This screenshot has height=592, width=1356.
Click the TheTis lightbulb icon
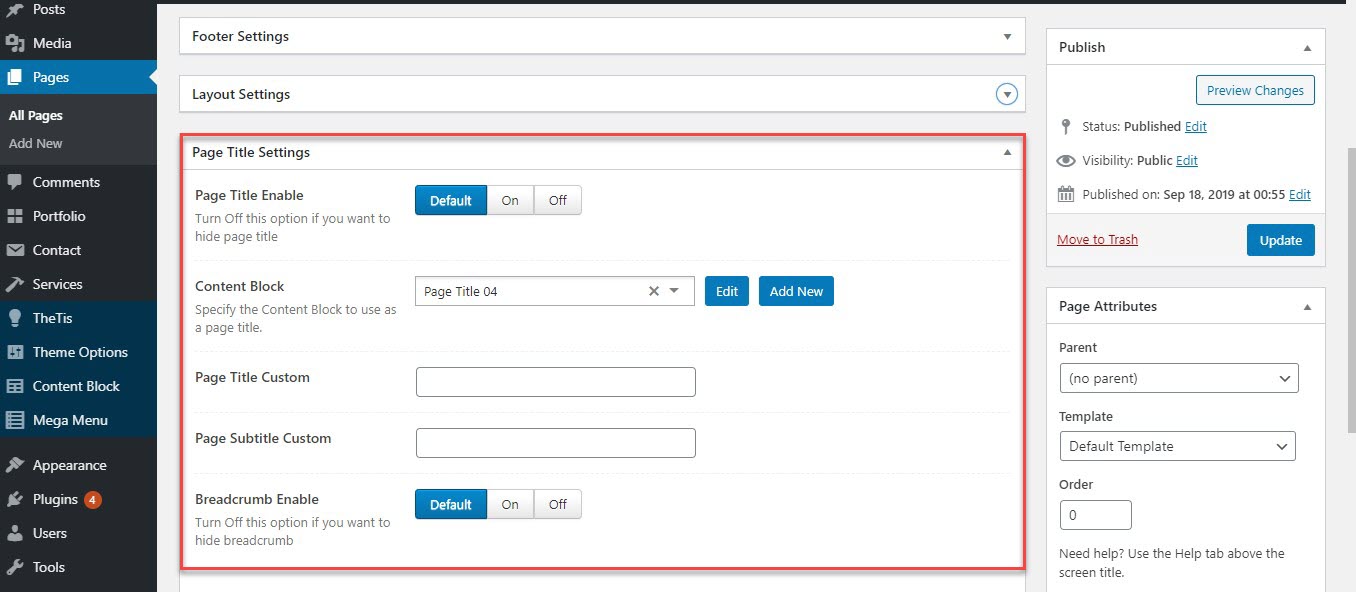coord(15,318)
